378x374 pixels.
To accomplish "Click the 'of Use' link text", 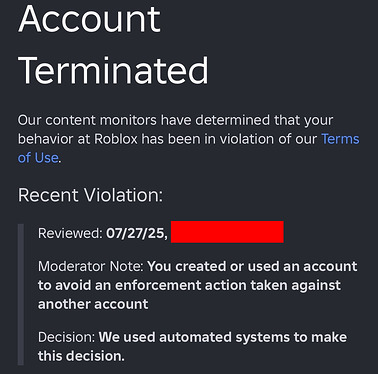I will (38, 158).
